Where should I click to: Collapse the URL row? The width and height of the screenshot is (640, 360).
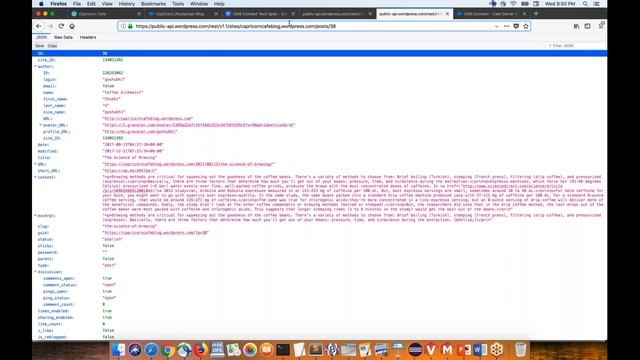(35, 164)
